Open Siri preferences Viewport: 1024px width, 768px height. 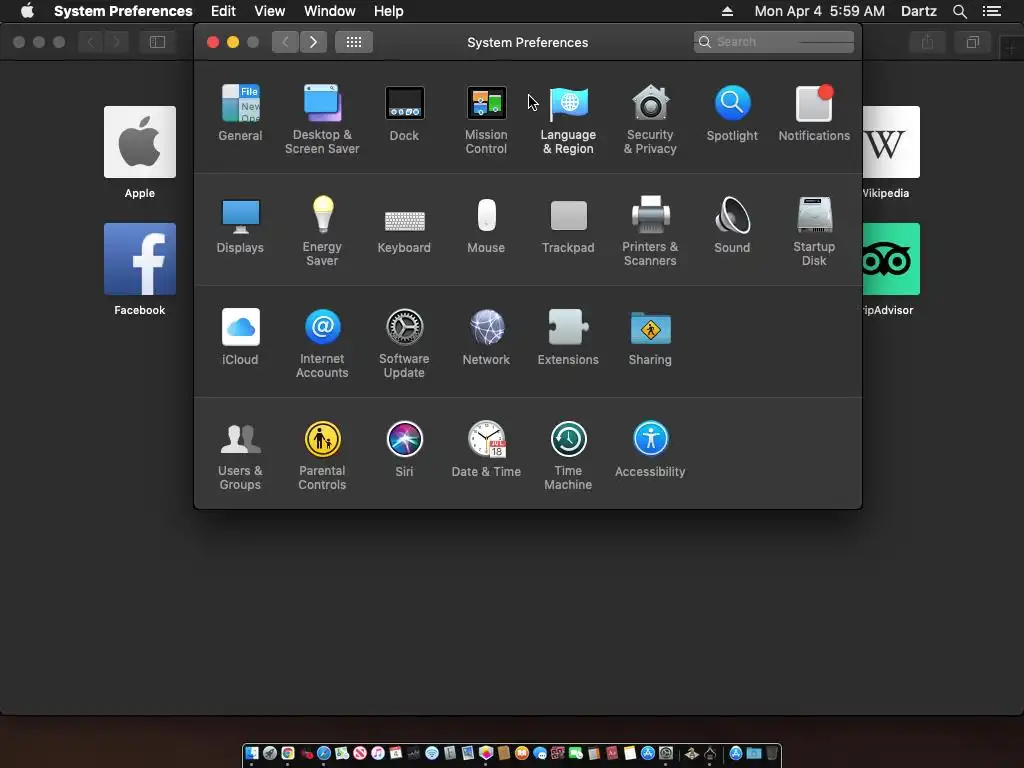pyautogui.click(x=404, y=449)
